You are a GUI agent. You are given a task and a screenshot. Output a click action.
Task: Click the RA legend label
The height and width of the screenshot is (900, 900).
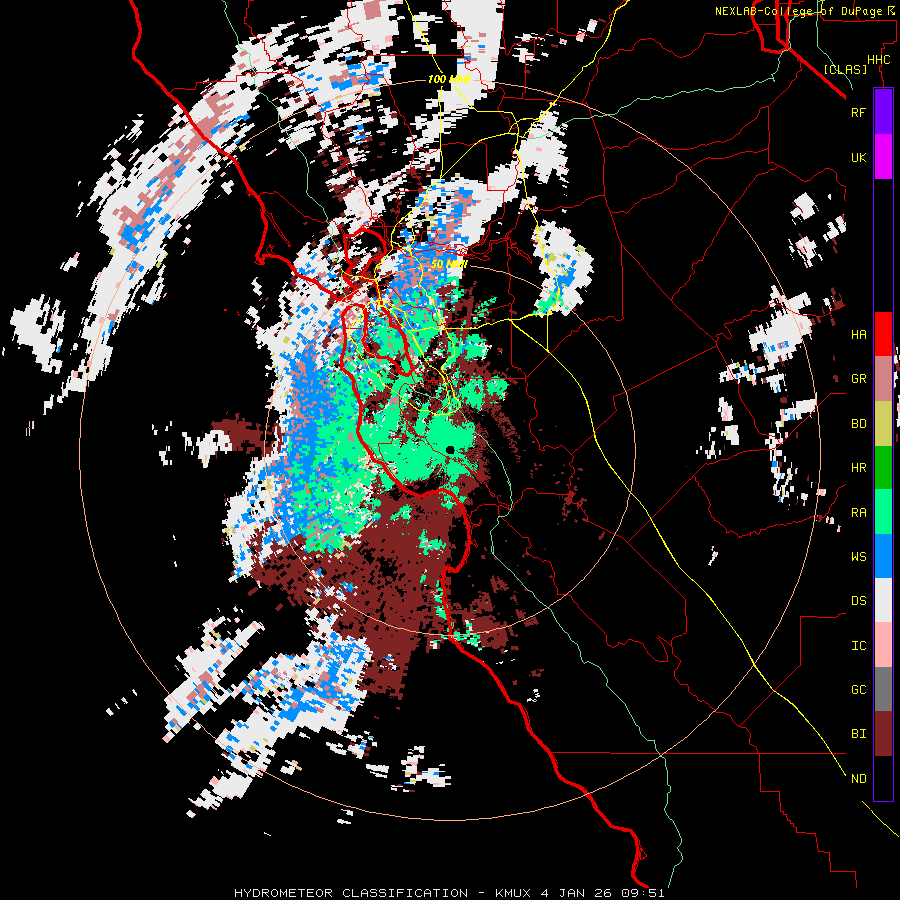pyautogui.click(x=859, y=513)
